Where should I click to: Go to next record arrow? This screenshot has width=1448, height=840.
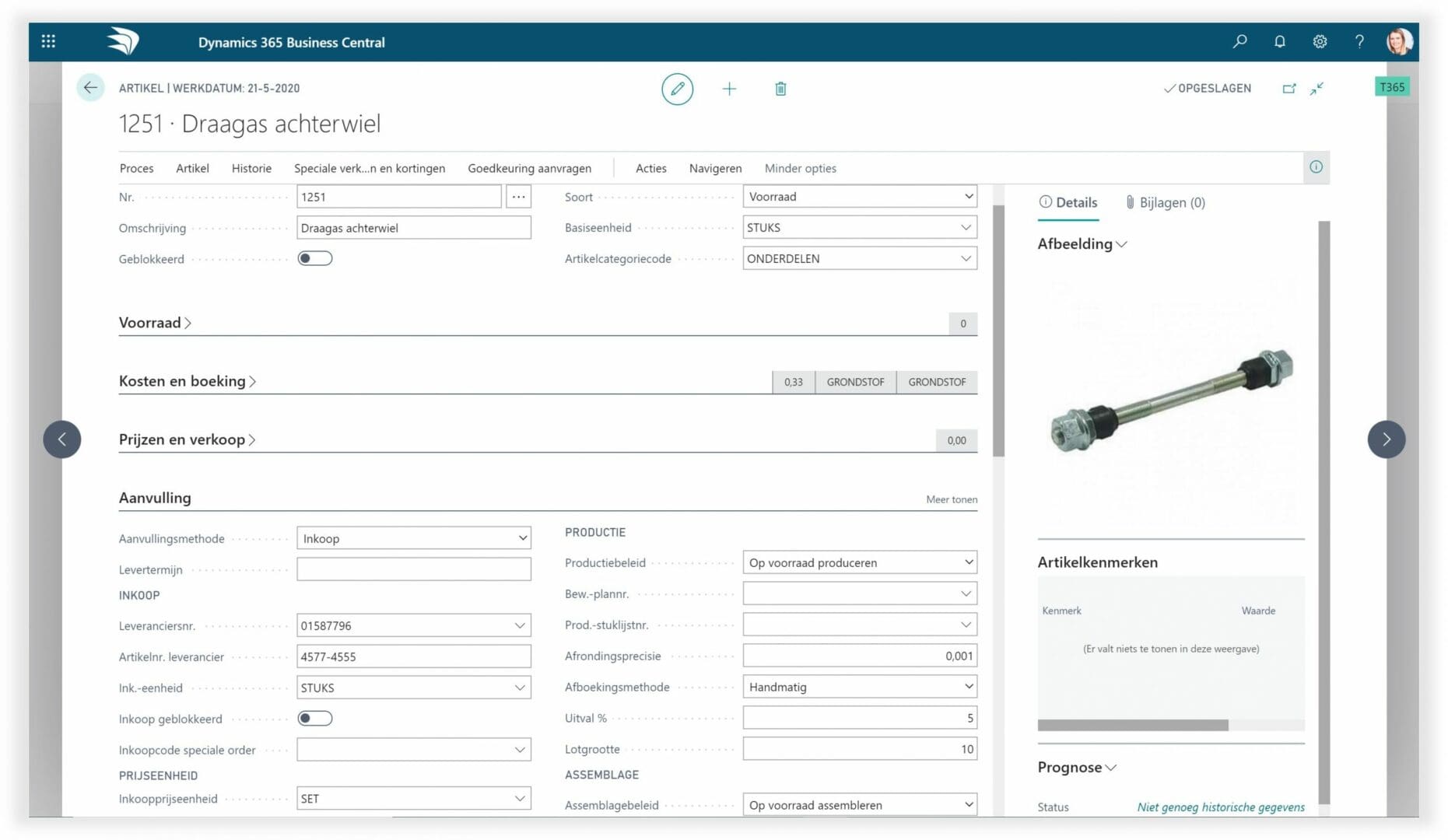click(1386, 439)
